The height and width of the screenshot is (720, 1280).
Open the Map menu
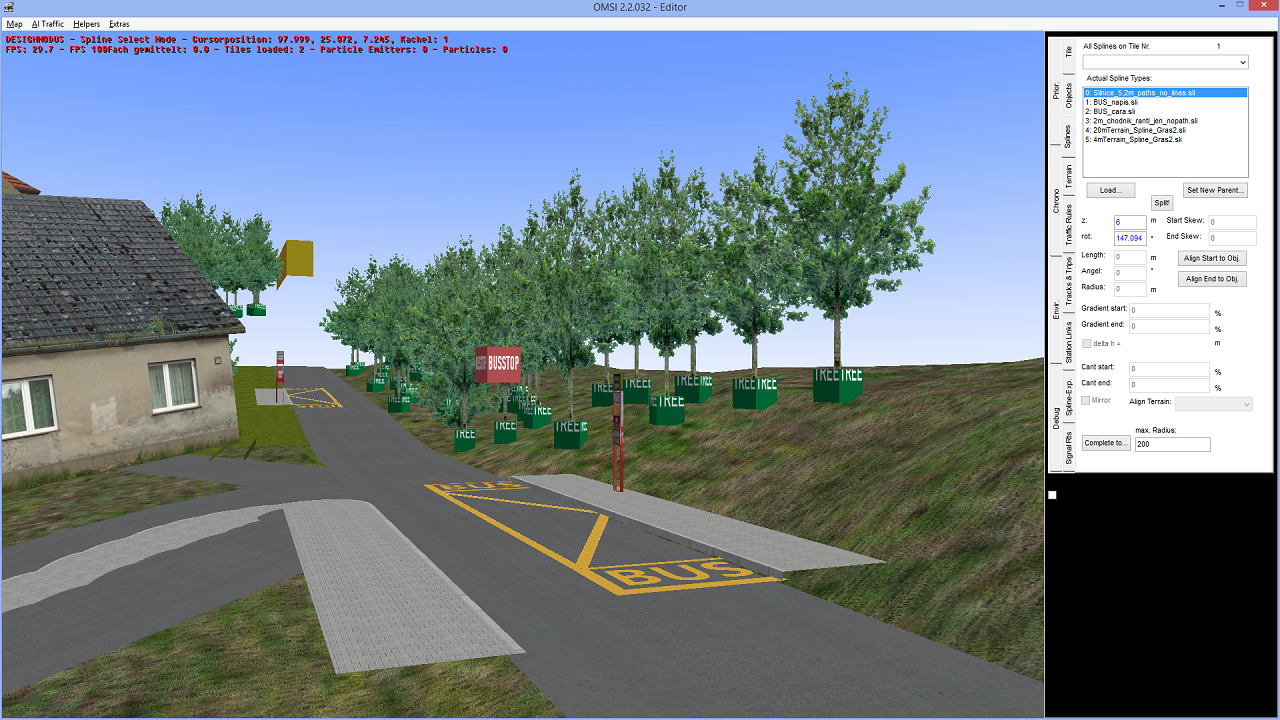tap(14, 23)
